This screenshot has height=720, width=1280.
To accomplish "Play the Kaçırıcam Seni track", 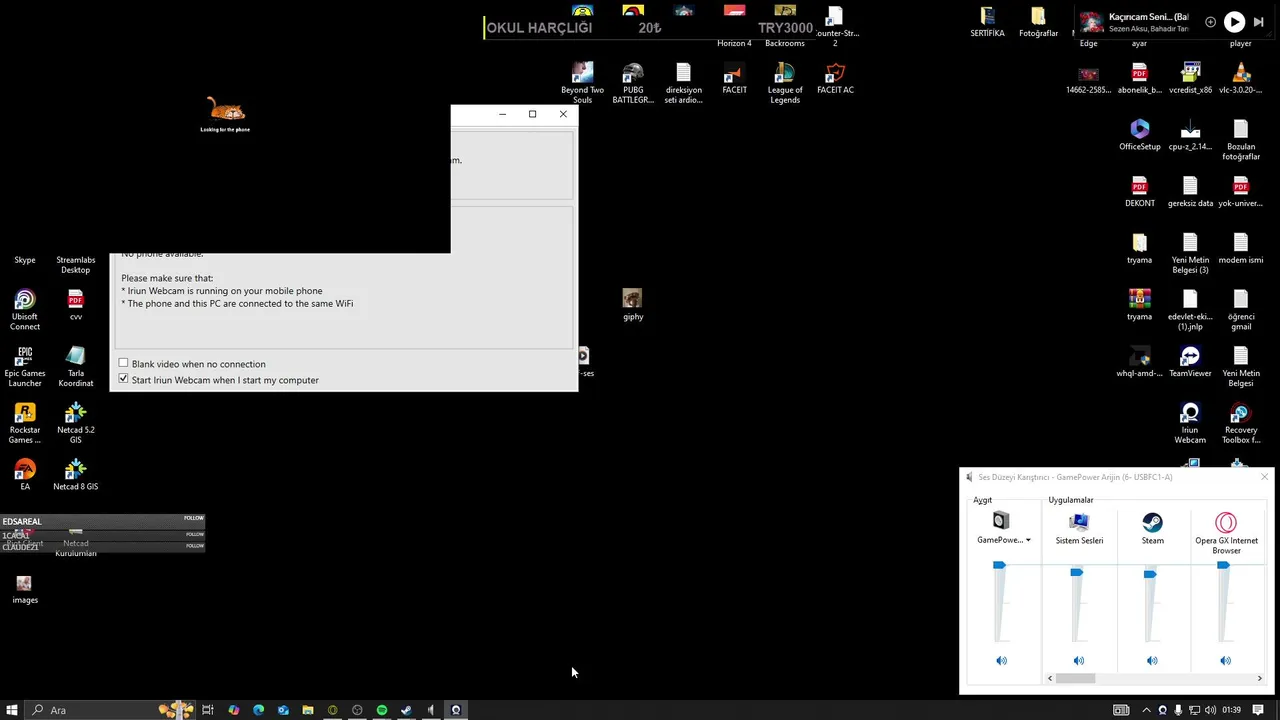I will pyautogui.click(x=1235, y=22).
